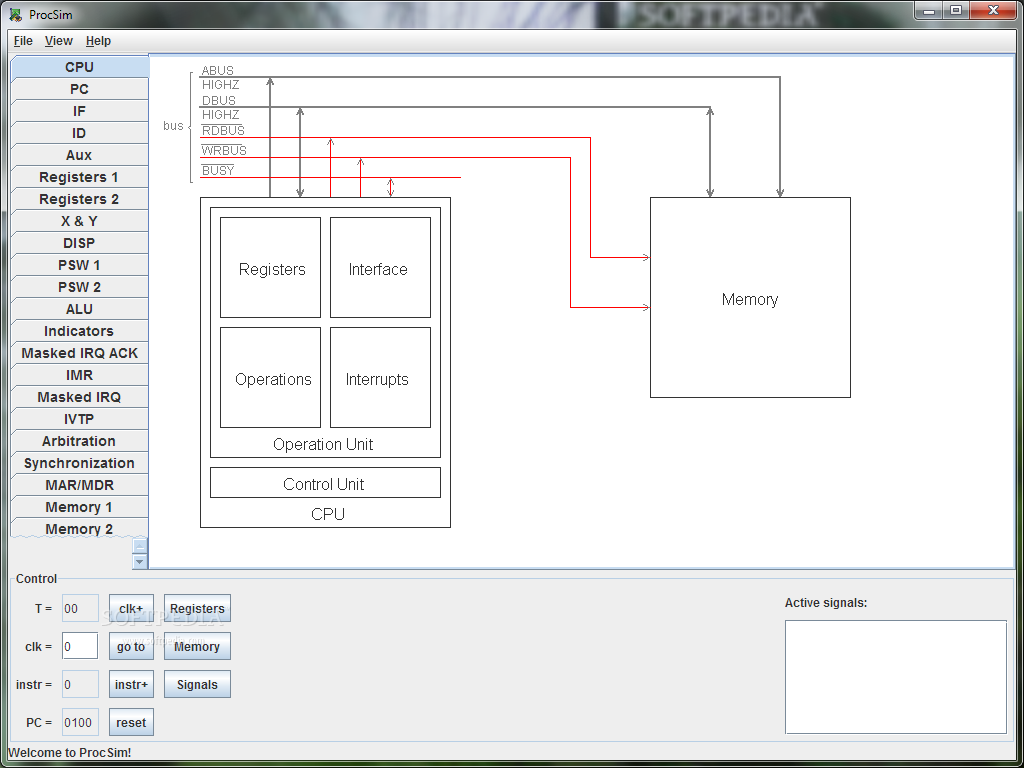Switch to the X & Y tab
Viewport: 1024px width, 768px height.
pos(80,221)
